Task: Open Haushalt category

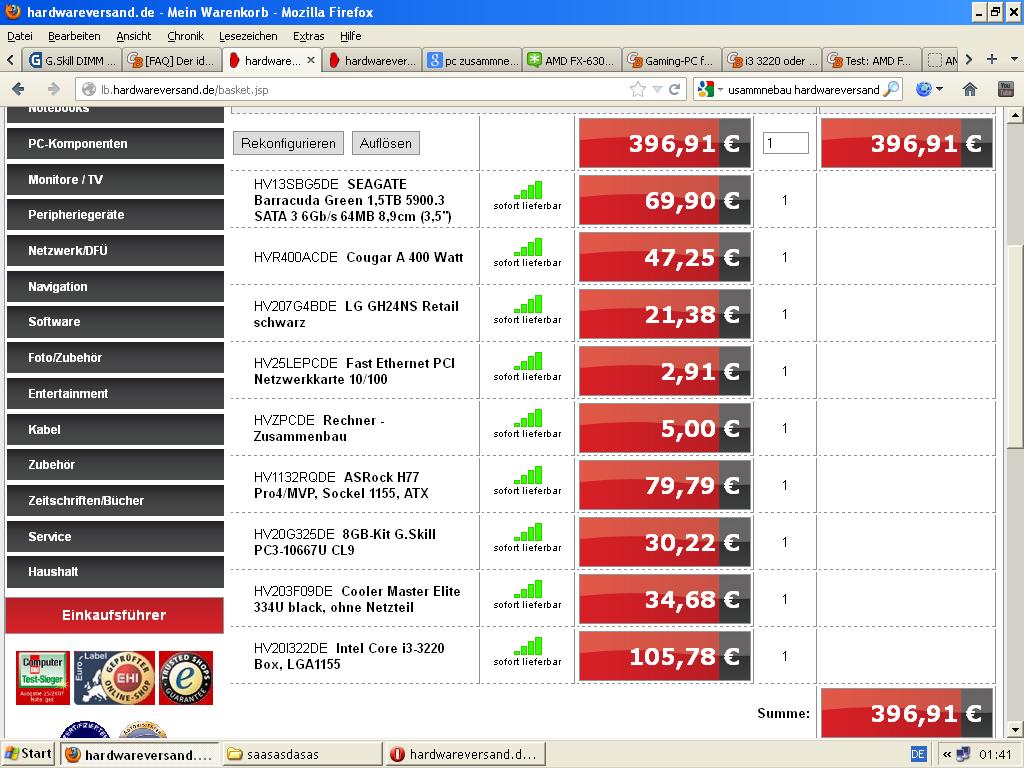Action: point(115,572)
